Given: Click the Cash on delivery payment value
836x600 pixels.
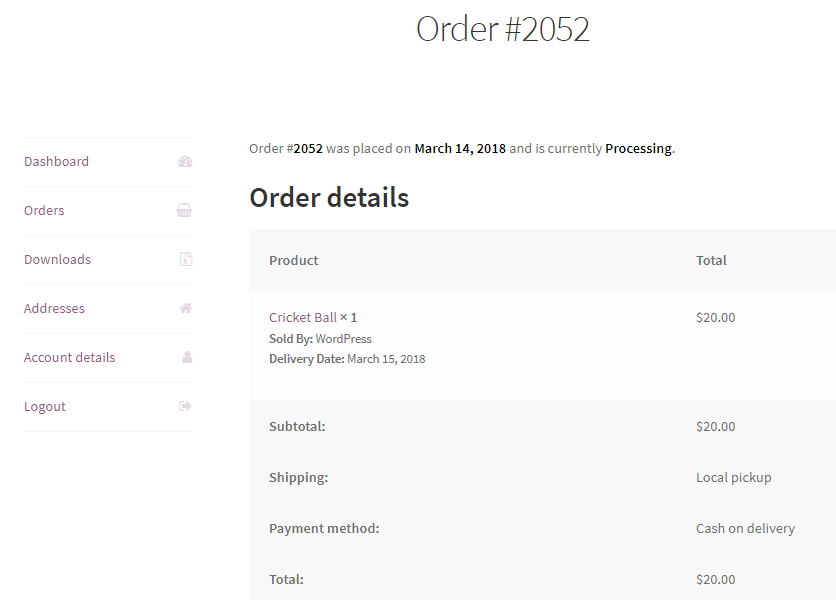Looking at the screenshot, I should tap(745, 529).
